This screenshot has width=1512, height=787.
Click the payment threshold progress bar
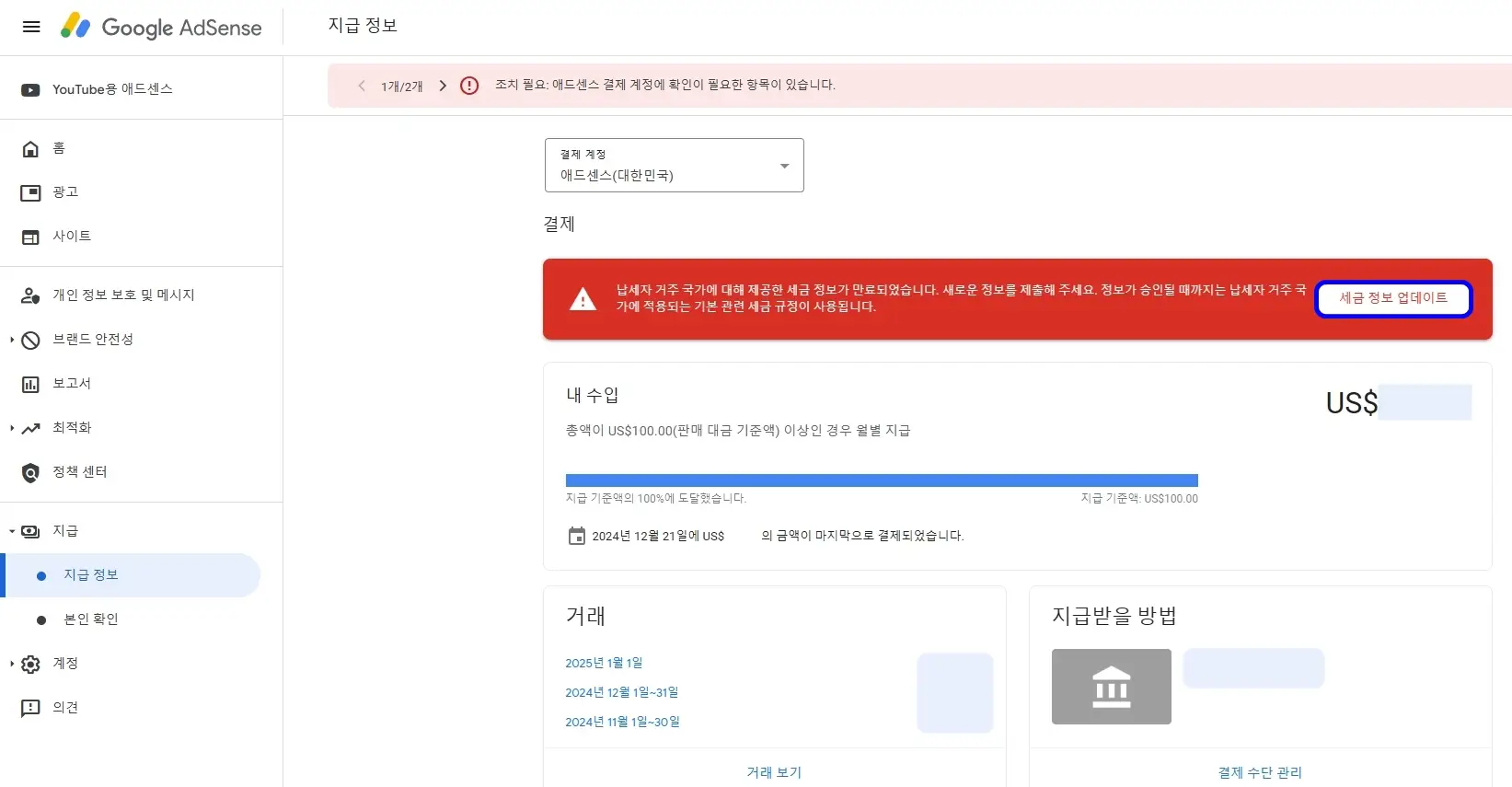click(x=882, y=480)
